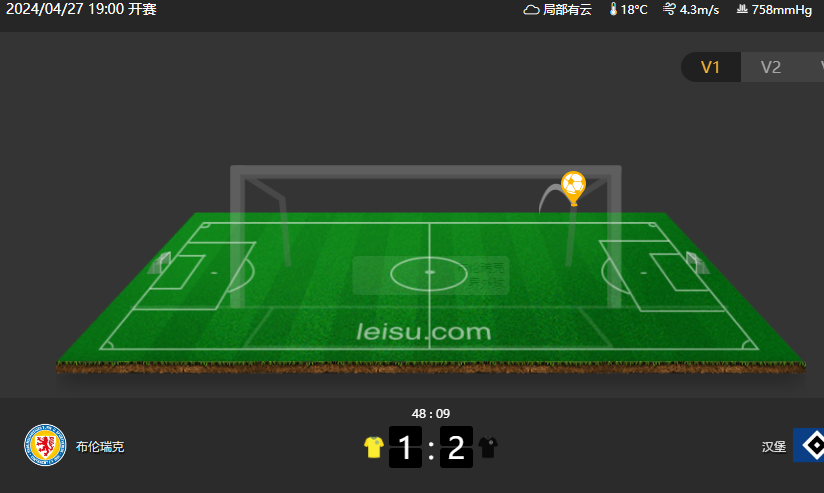Switch to the V2 view tab
The height and width of the screenshot is (493, 824).
(770, 67)
